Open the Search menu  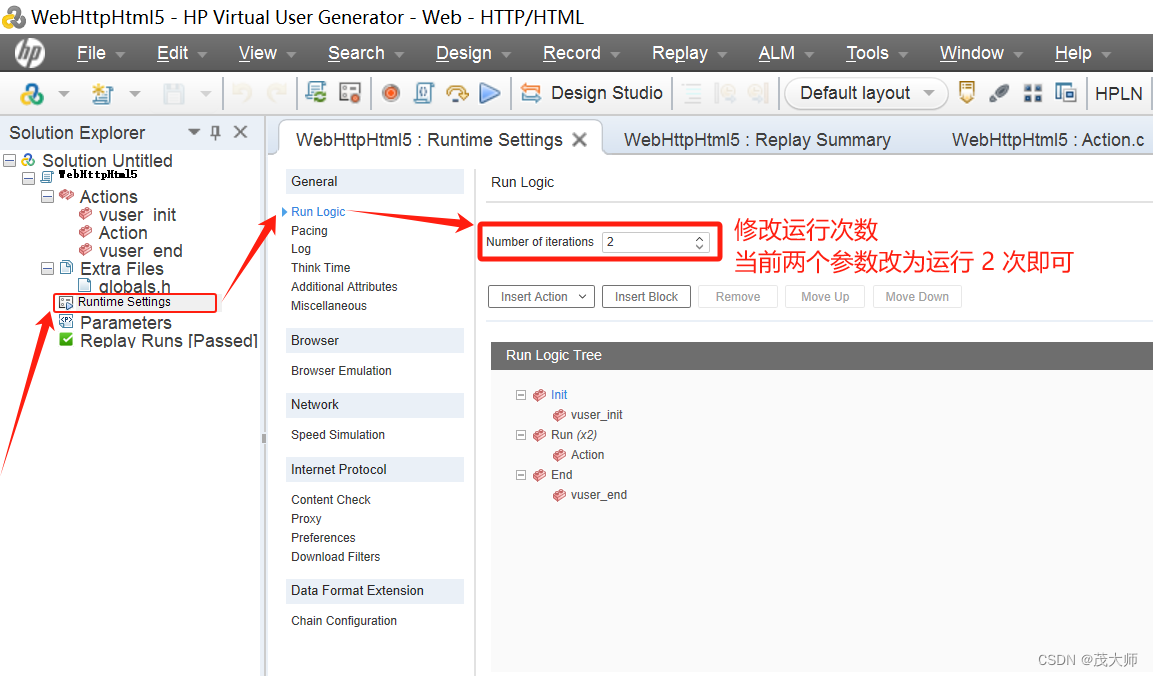[365, 53]
